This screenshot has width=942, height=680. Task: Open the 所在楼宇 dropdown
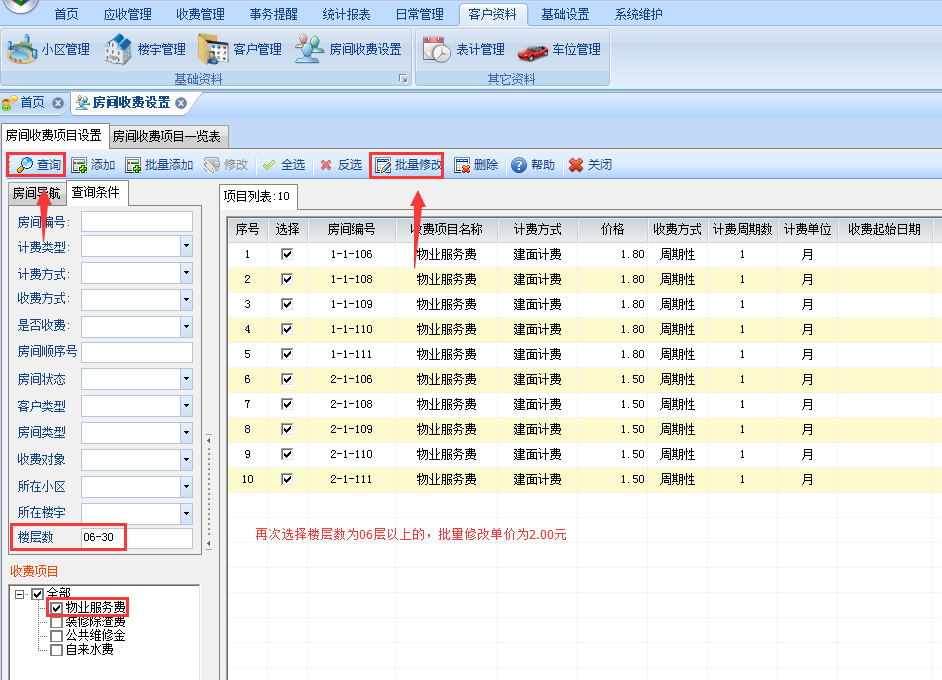pos(186,514)
